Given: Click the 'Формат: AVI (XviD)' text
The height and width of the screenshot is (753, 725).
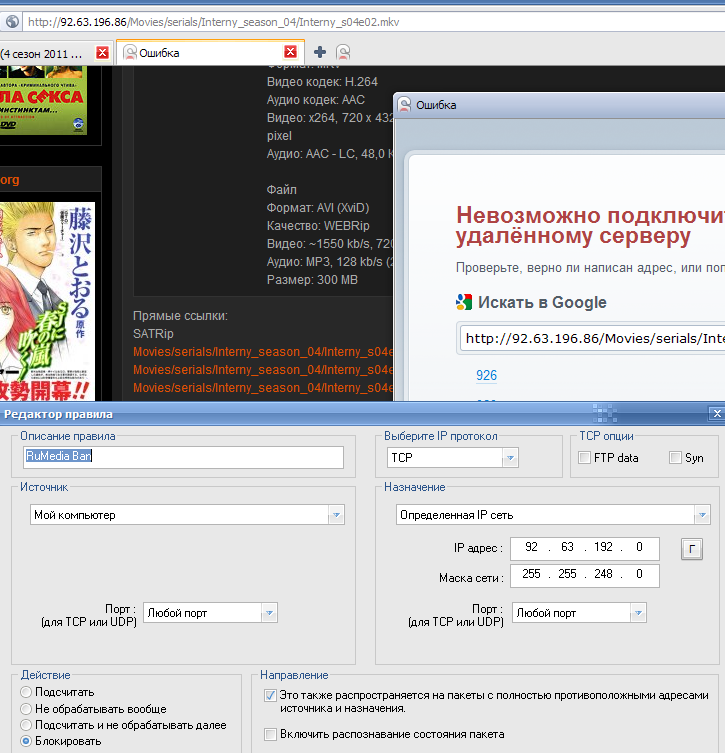Looking at the screenshot, I should point(318,208).
